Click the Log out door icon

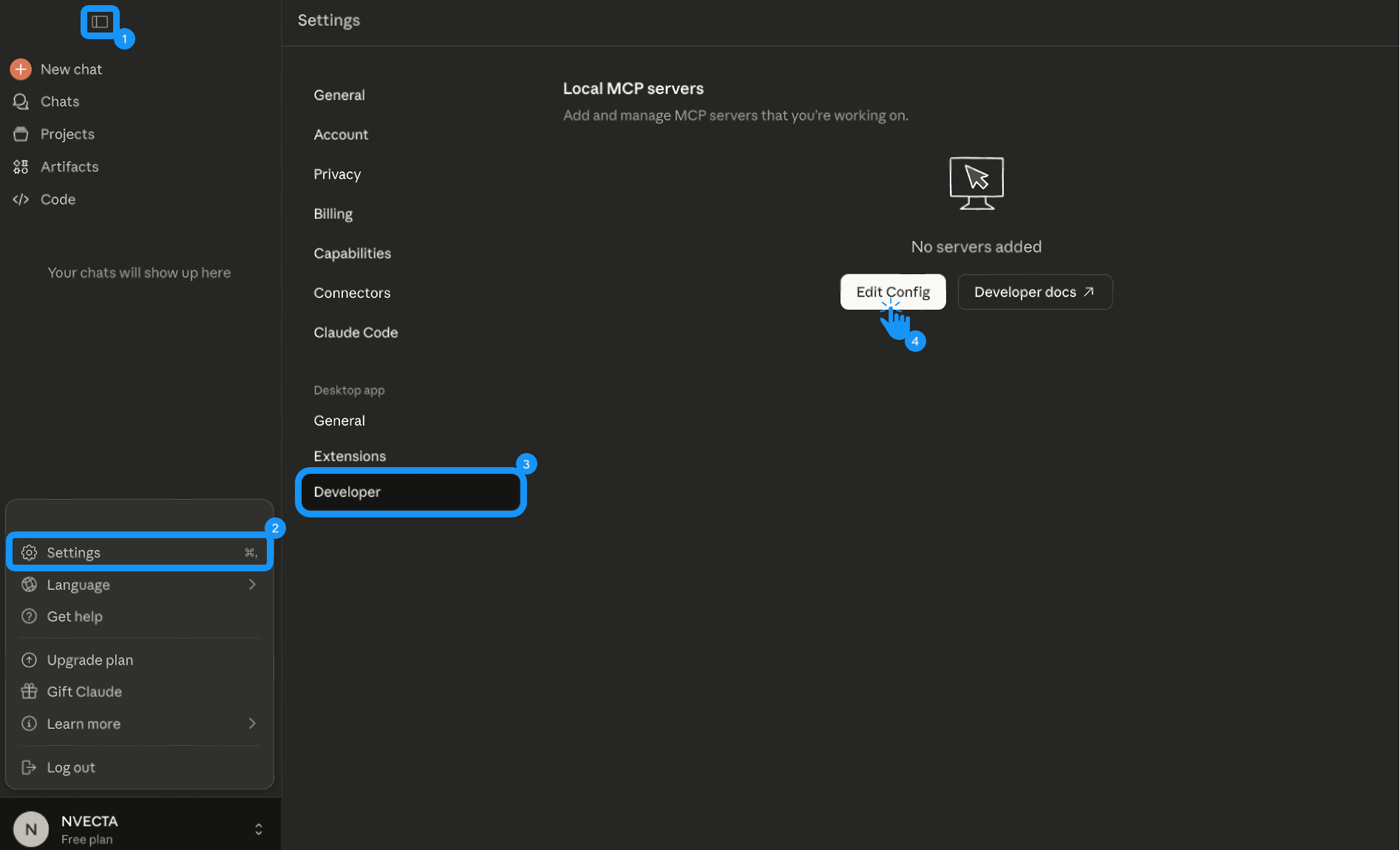point(29,768)
